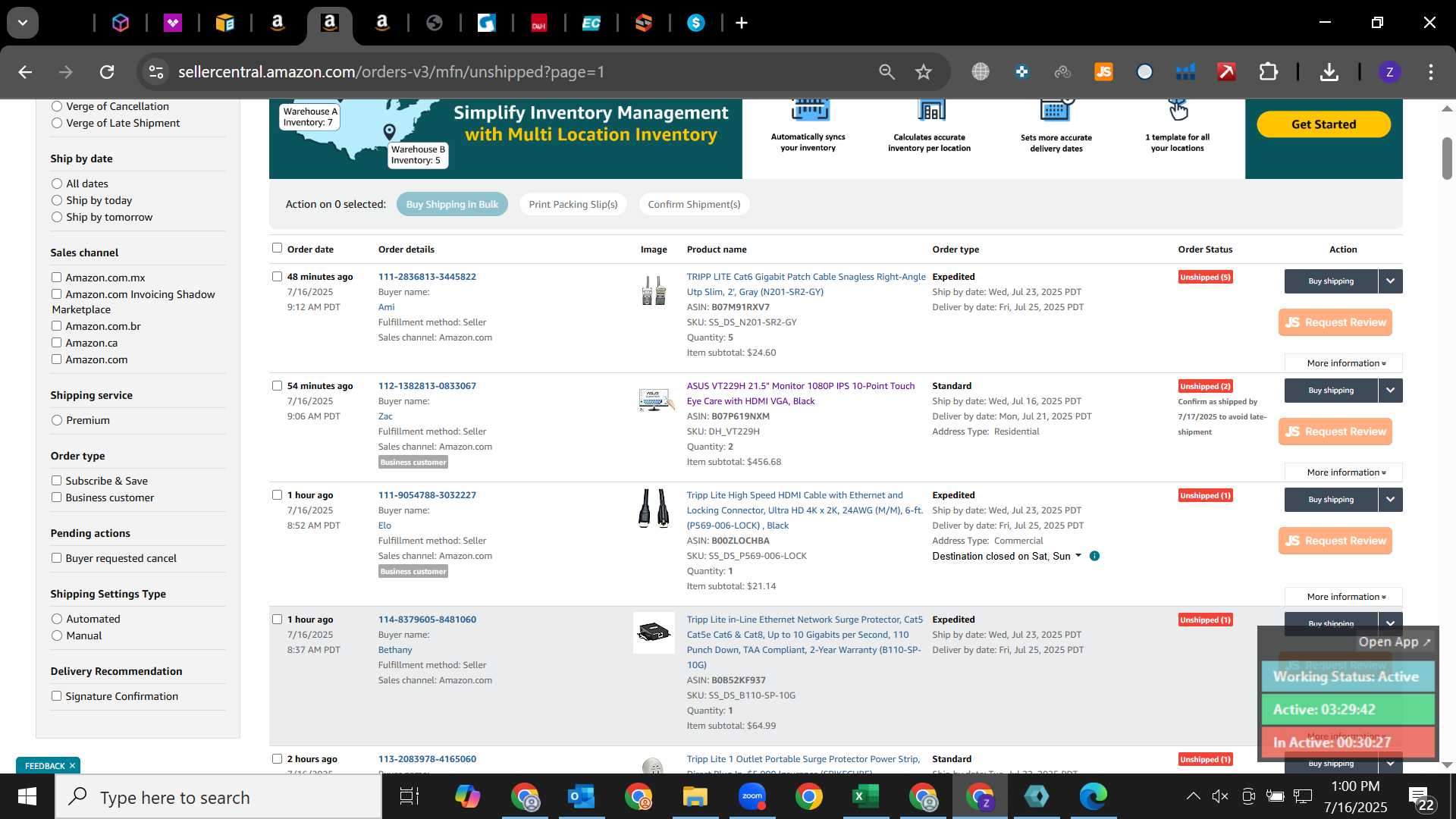Check the Business customer order type
The image size is (1456, 819).
[56, 497]
